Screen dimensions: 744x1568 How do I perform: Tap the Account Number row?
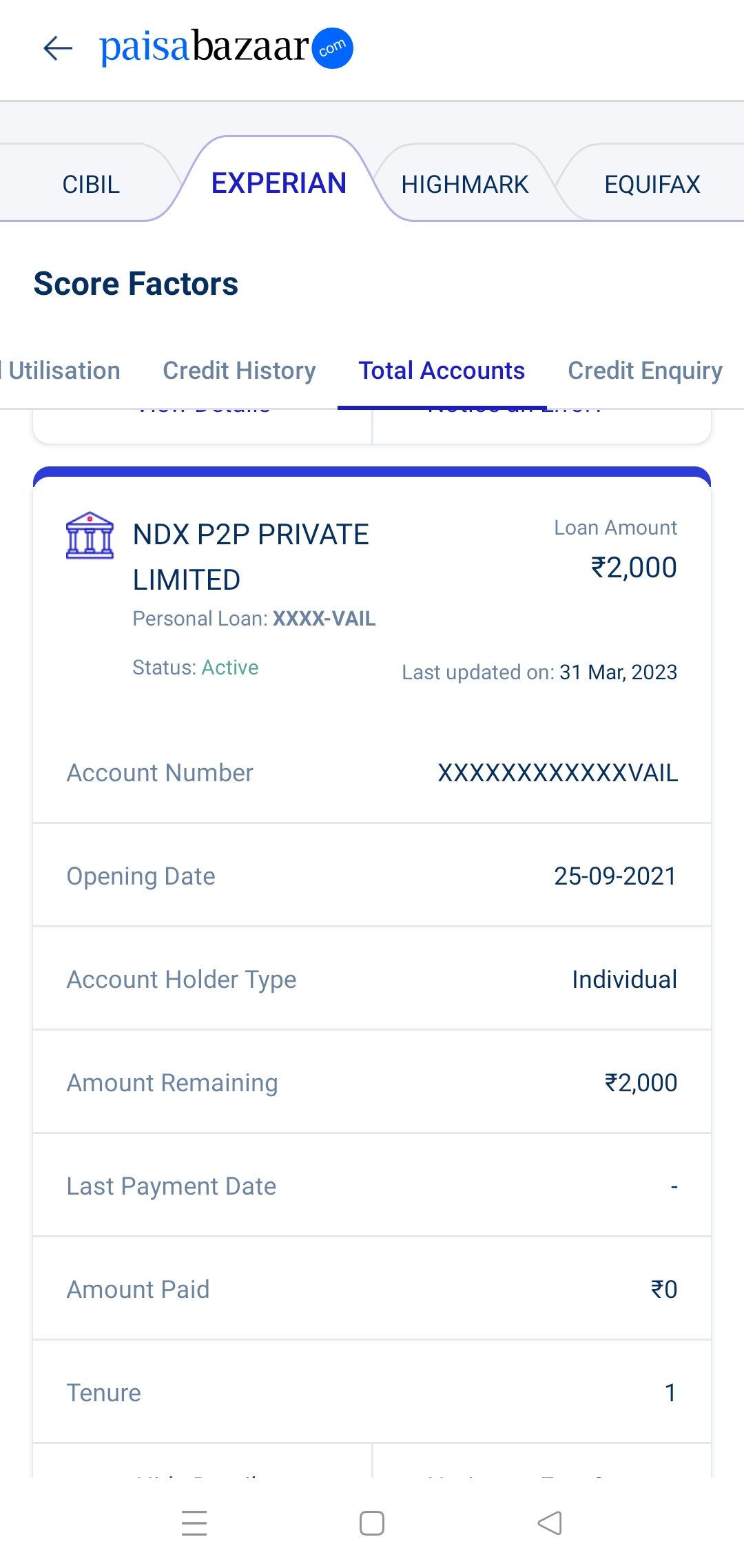372,773
